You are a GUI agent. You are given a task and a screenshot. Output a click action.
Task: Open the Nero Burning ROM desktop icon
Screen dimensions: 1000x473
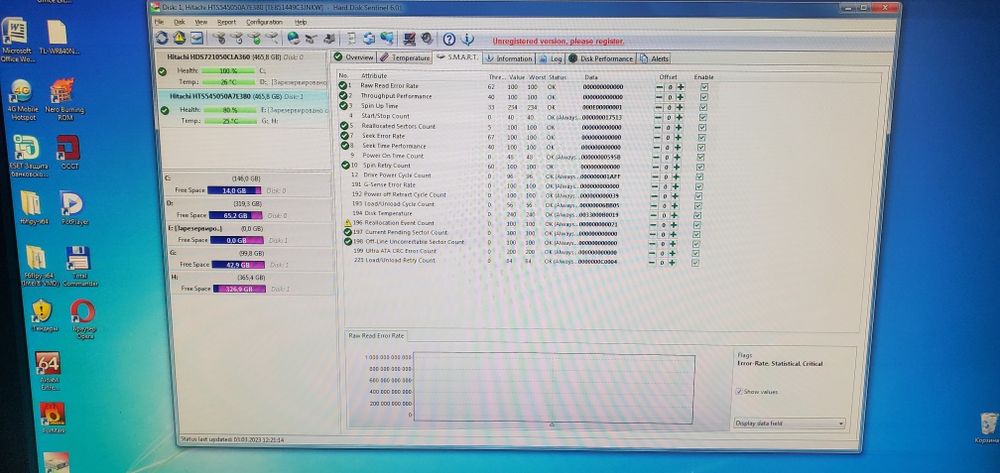tap(64, 99)
